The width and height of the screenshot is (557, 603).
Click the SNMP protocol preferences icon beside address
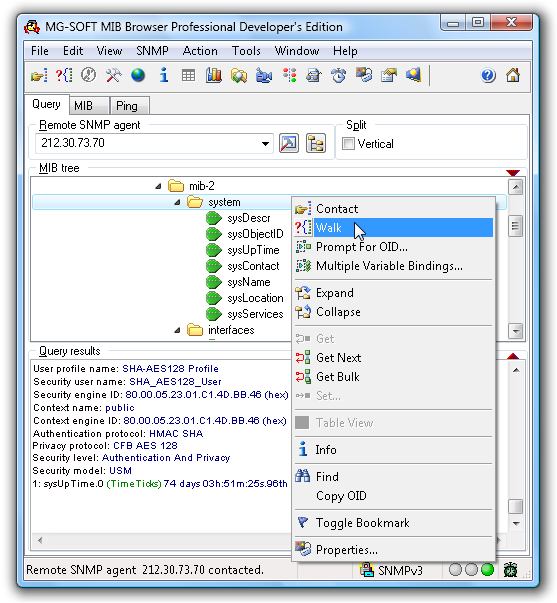coord(289,143)
